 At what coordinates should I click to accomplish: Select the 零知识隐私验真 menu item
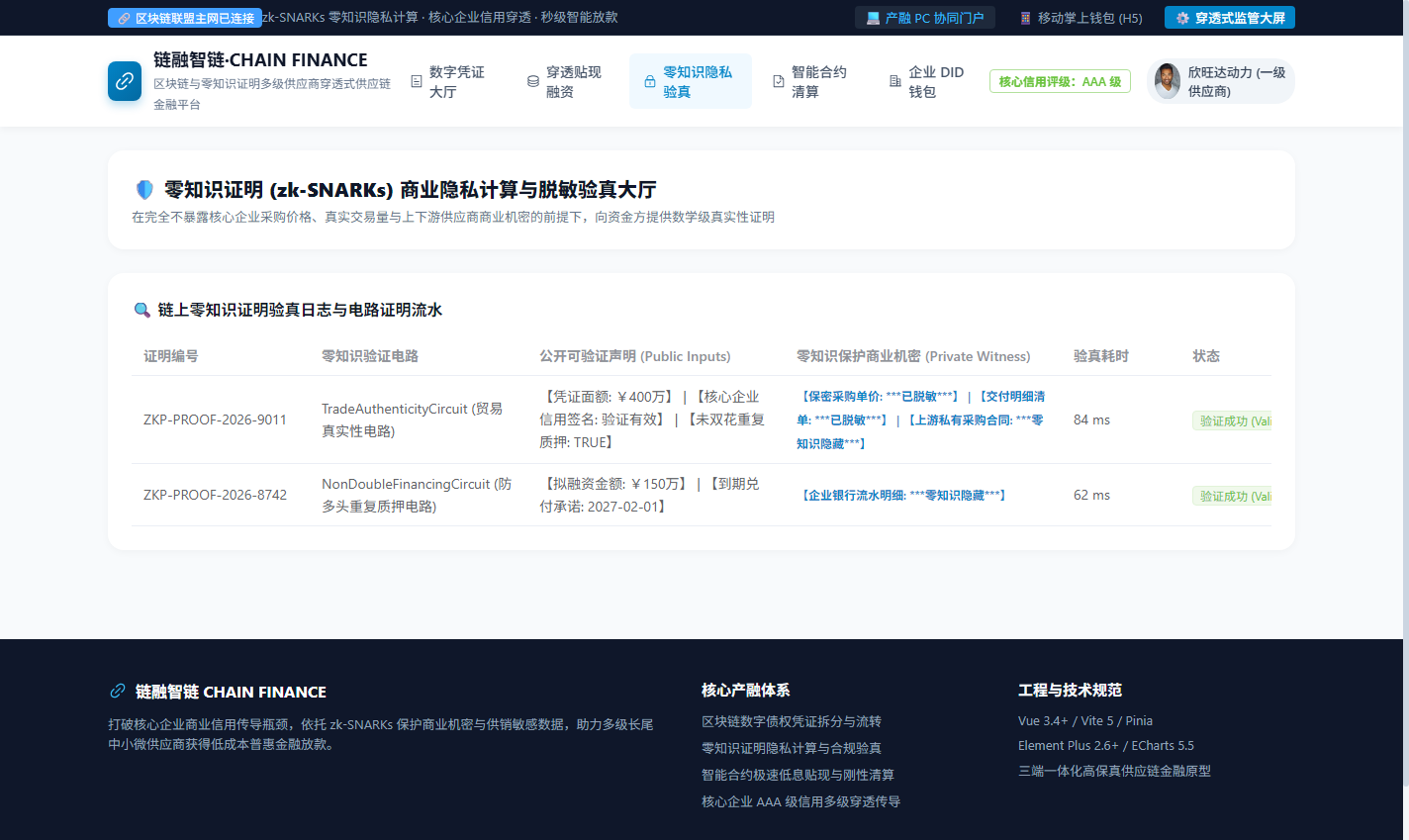coord(691,81)
